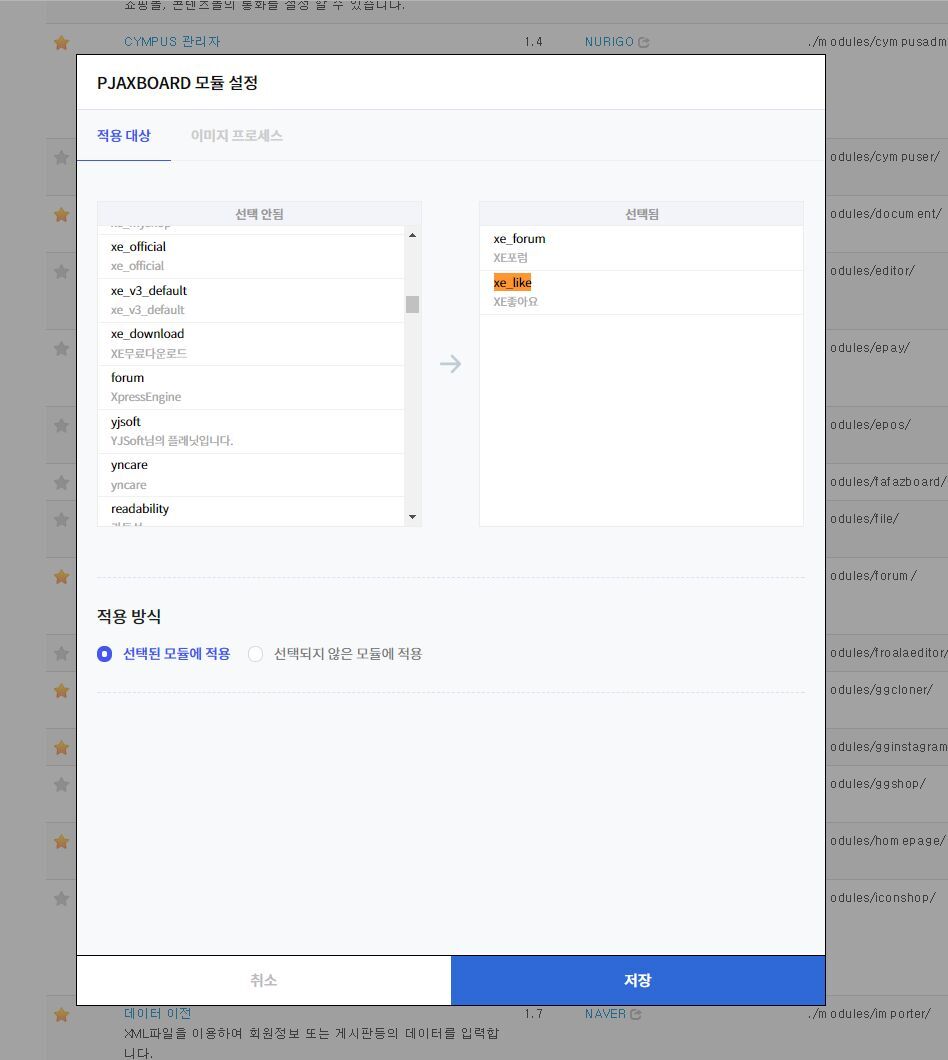Toggle star in the modules/epos/ row
The height and width of the screenshot is (1060, 948).
point(62,425)
